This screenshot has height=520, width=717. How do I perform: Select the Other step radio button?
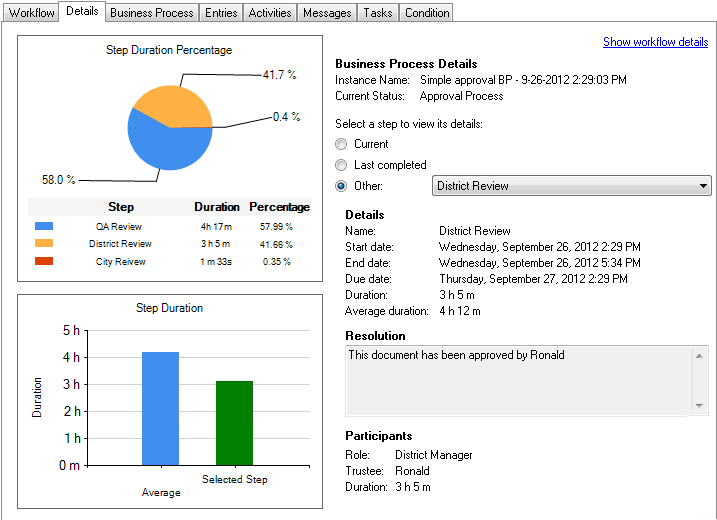click(342, 186)
